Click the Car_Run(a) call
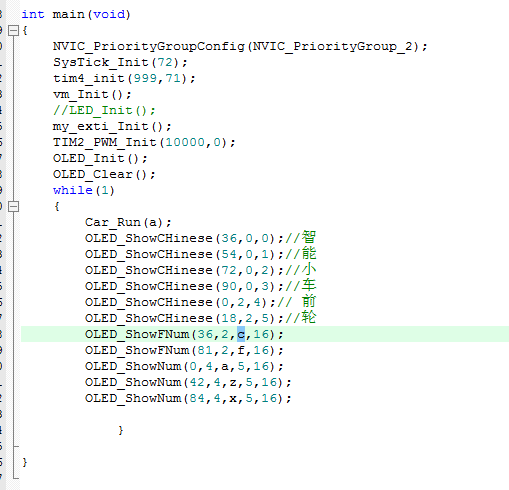Image resolution: width=509 pixels, height=490 pixels. 128,222
